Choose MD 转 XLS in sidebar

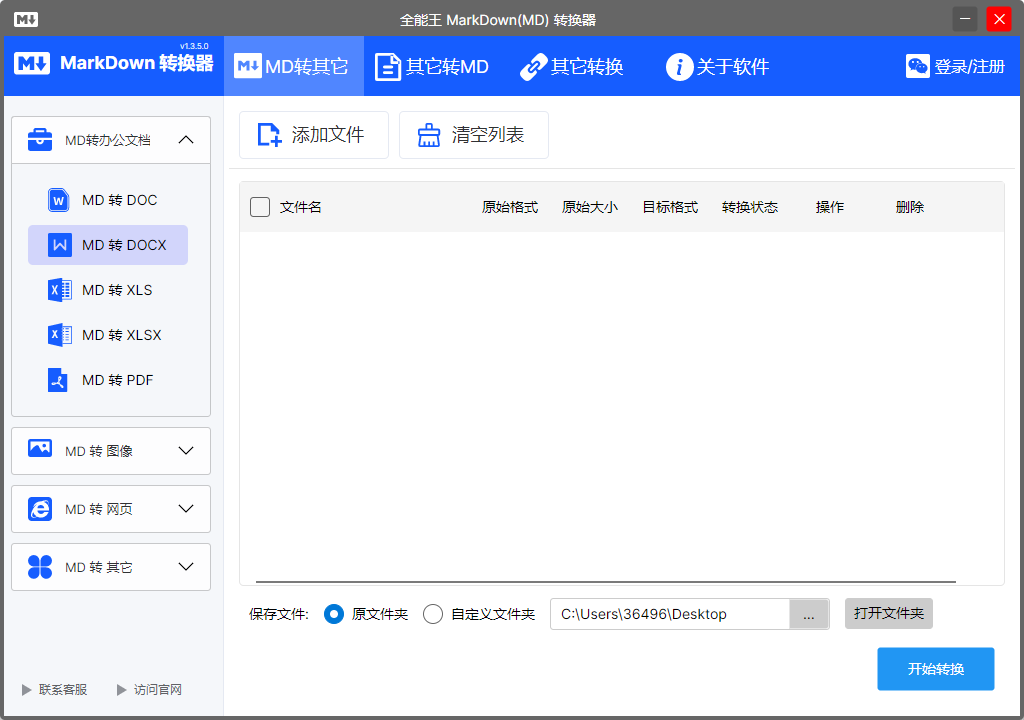click(108, 290)
